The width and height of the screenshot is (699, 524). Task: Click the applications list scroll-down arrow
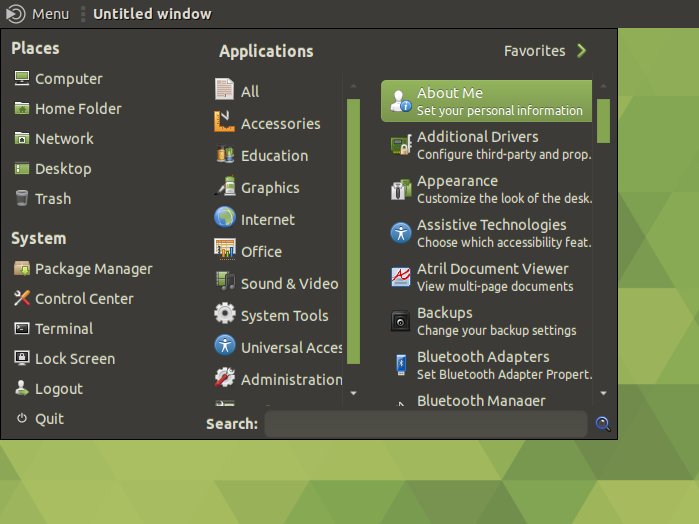point(604,393)
